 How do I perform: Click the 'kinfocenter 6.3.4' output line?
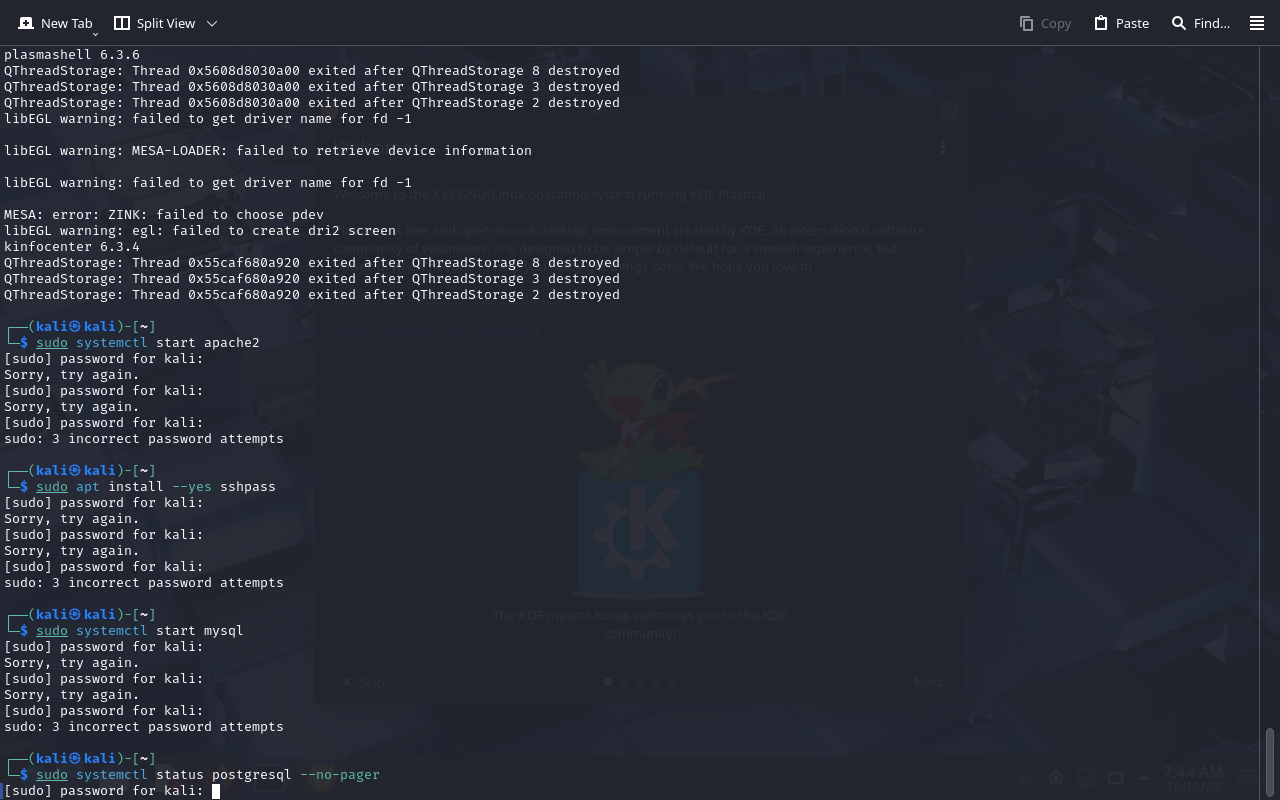point(72,247)
